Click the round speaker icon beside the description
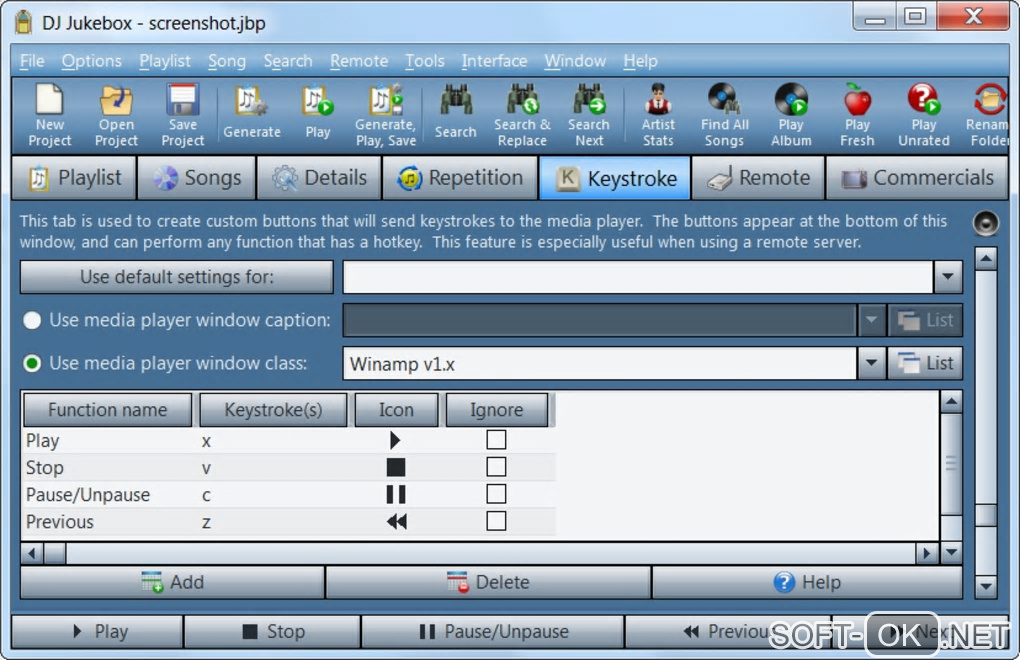Image resolution: width=1020 pixels, height=660 pixels. coord(986,223)
